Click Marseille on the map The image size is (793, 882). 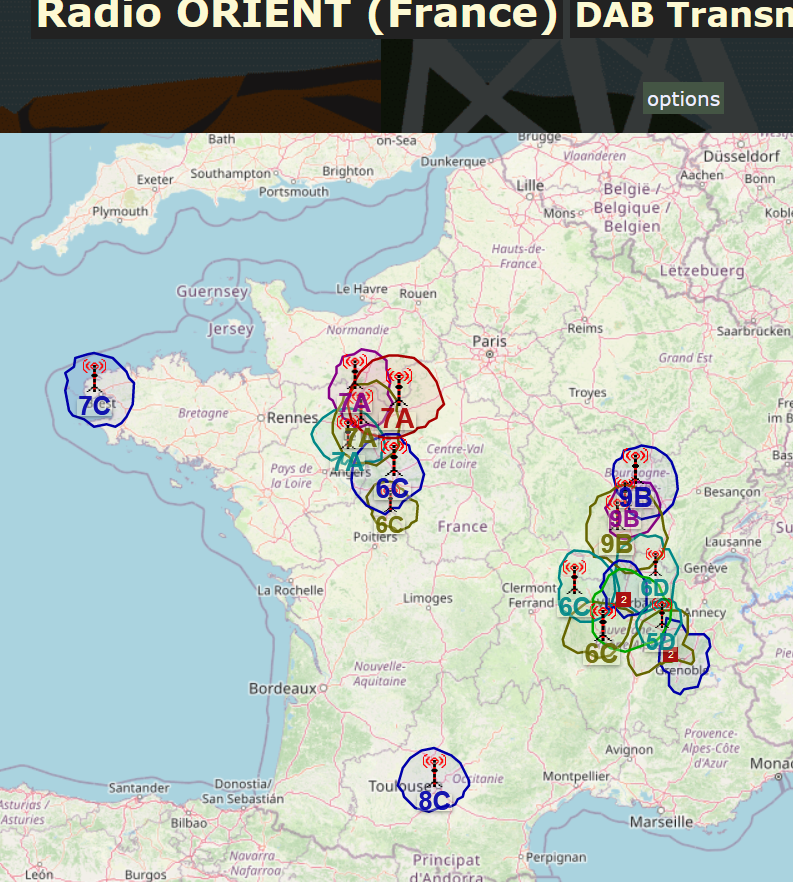(x=661, y=822)
